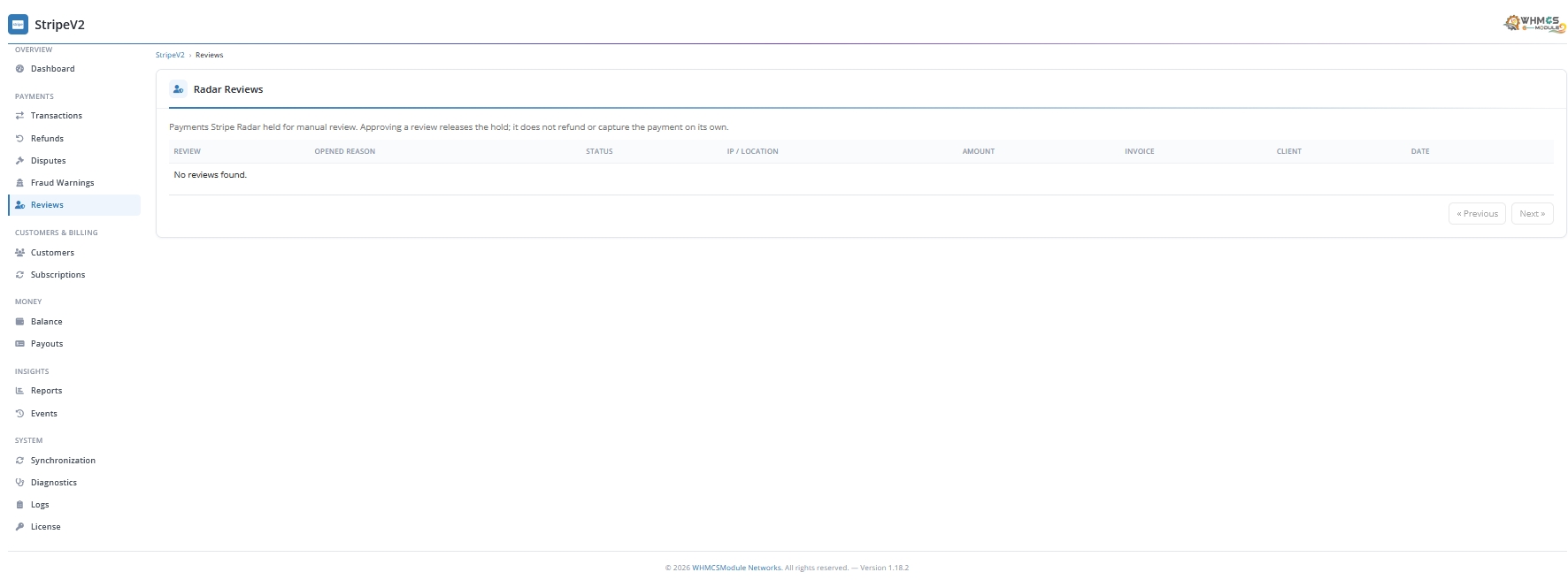Open the Transactions page
The height and width of the screenshot is (580, 1568).
74,116
